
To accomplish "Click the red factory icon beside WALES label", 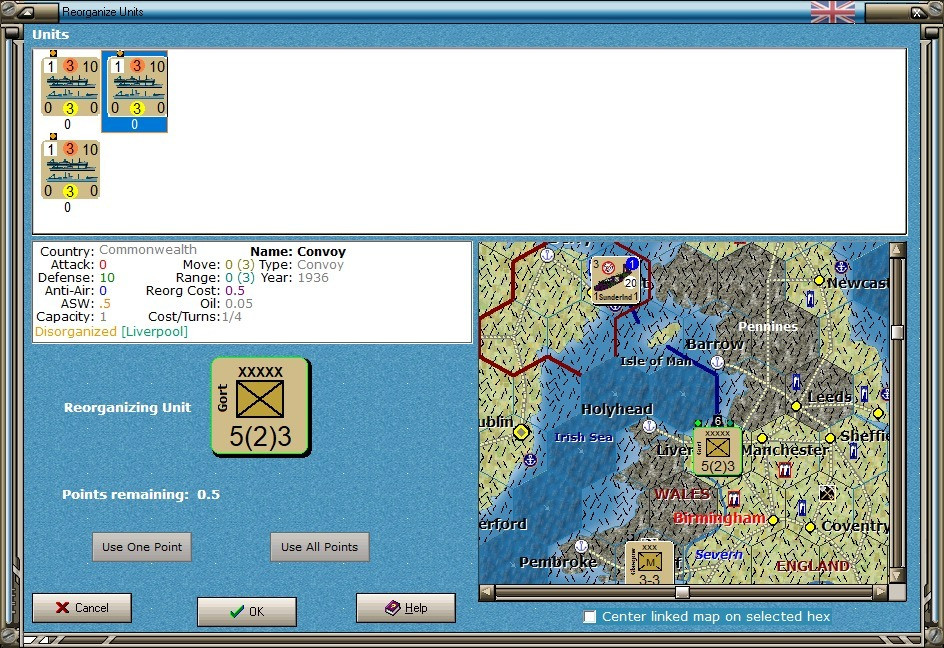I will click(733, 499).
